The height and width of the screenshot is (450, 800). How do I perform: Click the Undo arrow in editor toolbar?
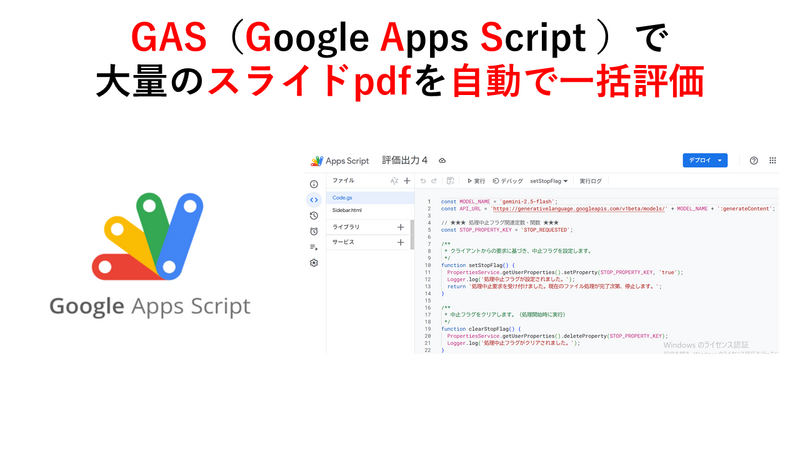click(424, 181)
